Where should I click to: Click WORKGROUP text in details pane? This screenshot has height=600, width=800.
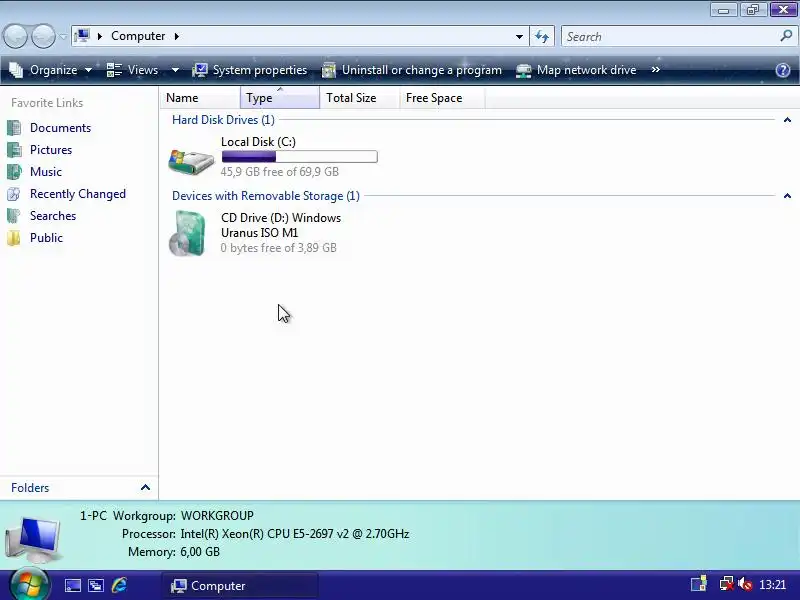click(217, 516)
